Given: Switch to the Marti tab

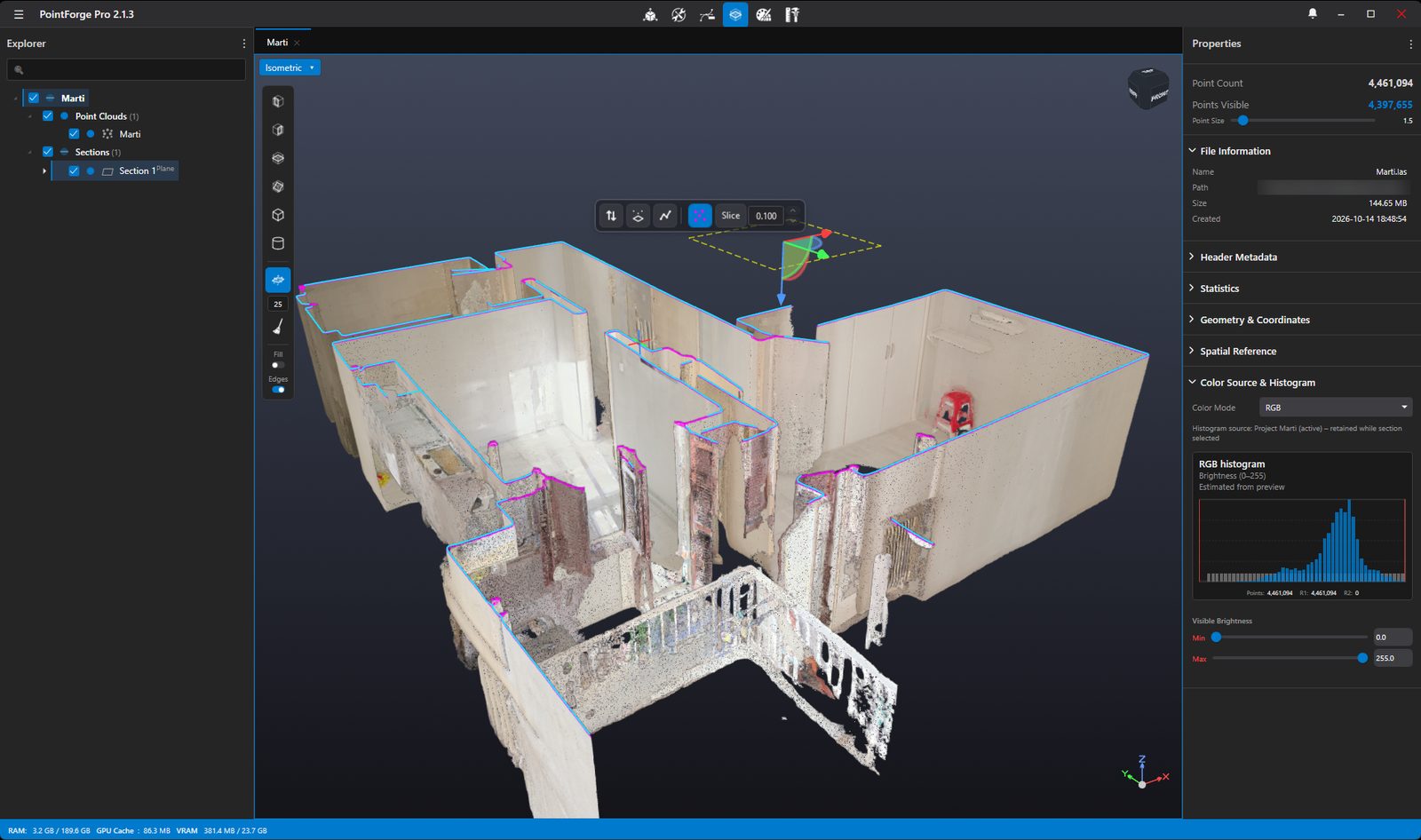Looking at the screenshot, I should pos(277,43).
